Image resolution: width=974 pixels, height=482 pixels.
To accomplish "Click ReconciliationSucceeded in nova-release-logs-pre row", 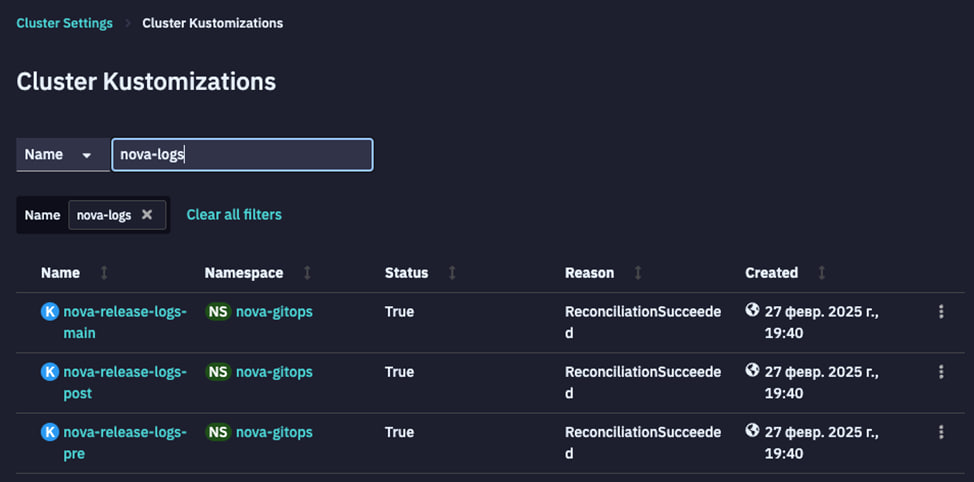I will pyautogui.click(x=643, y=443).
